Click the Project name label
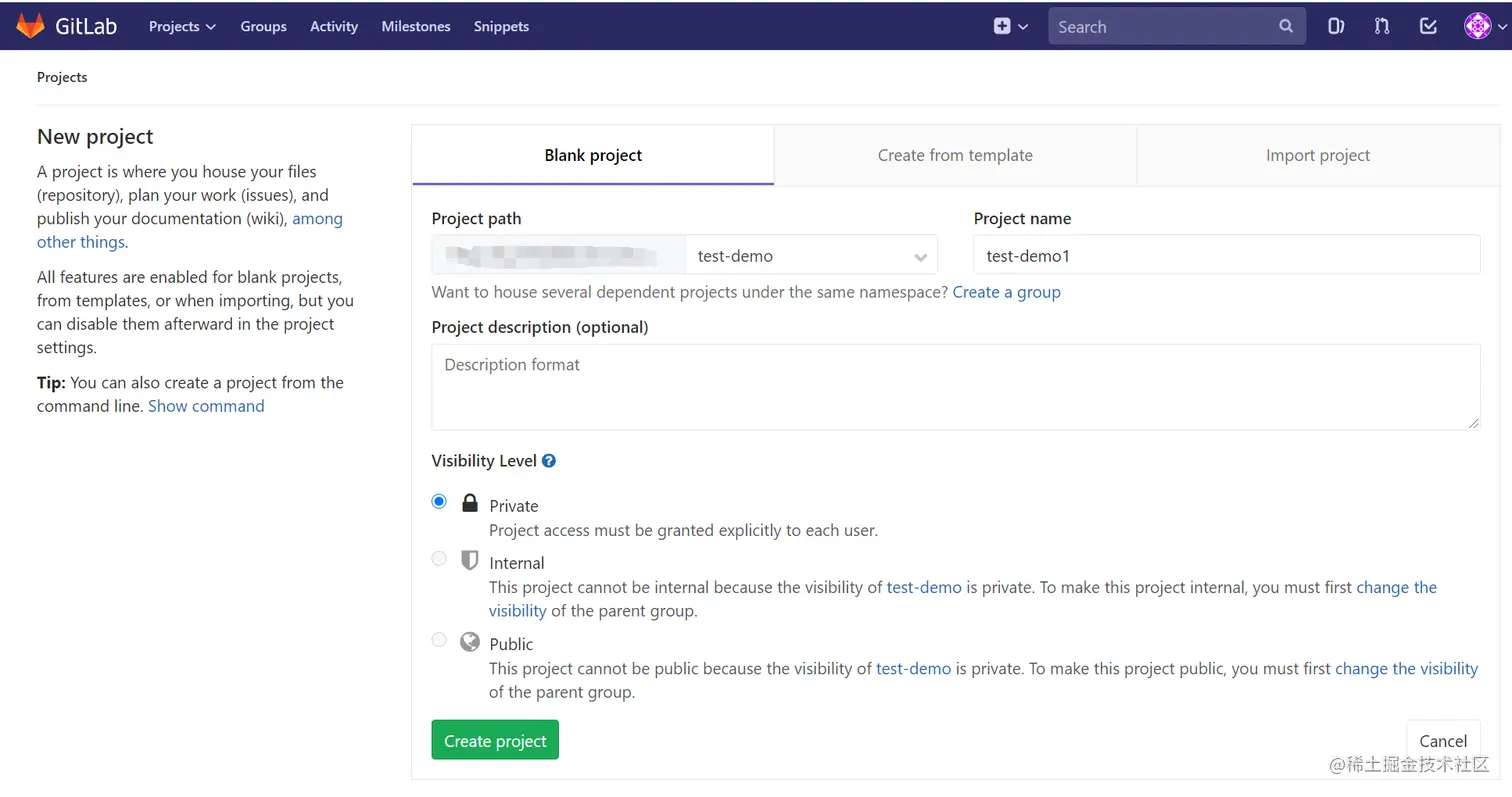 pyautogui.click(x=1022, y=218)
